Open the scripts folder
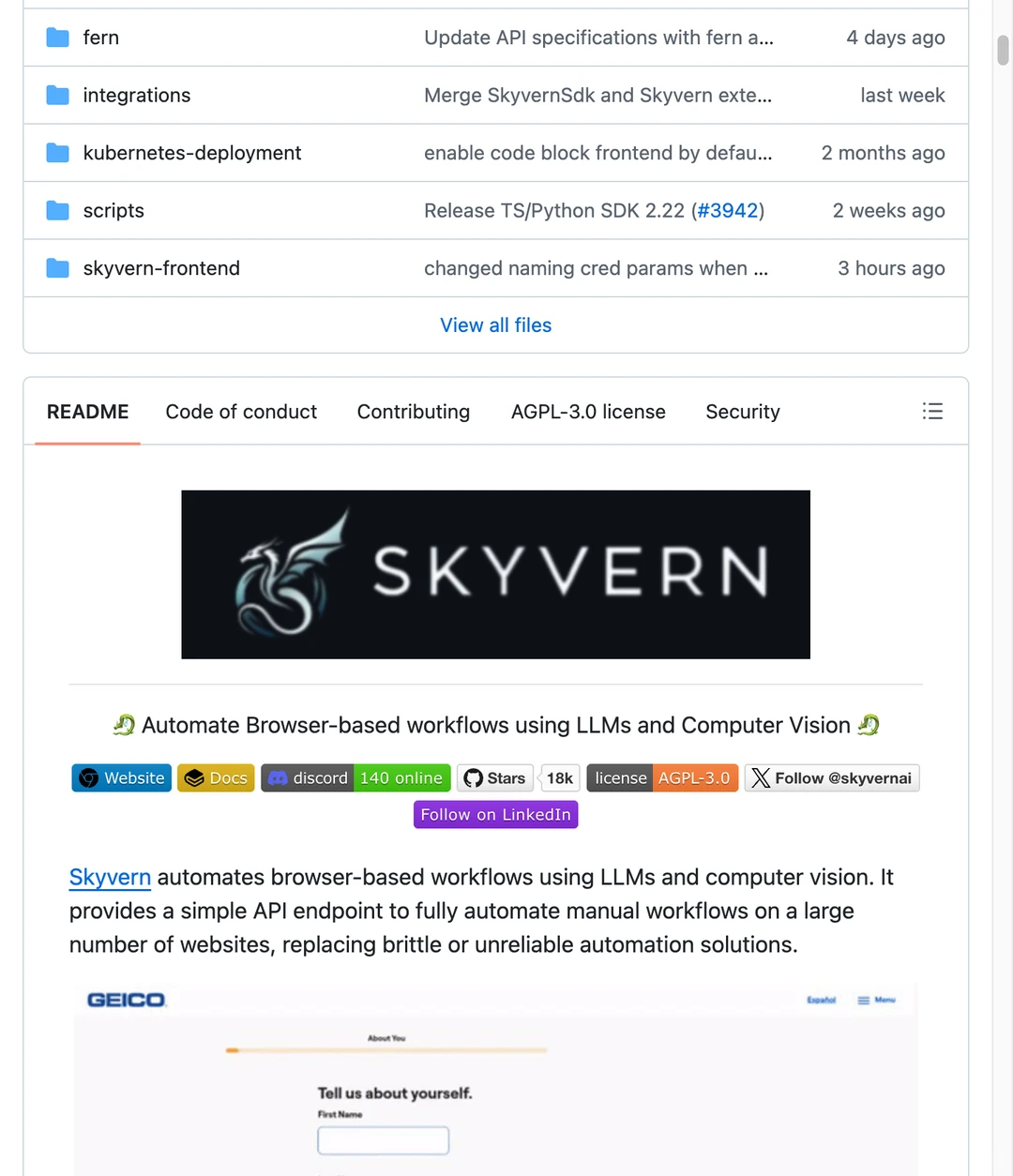 (113, 210)
